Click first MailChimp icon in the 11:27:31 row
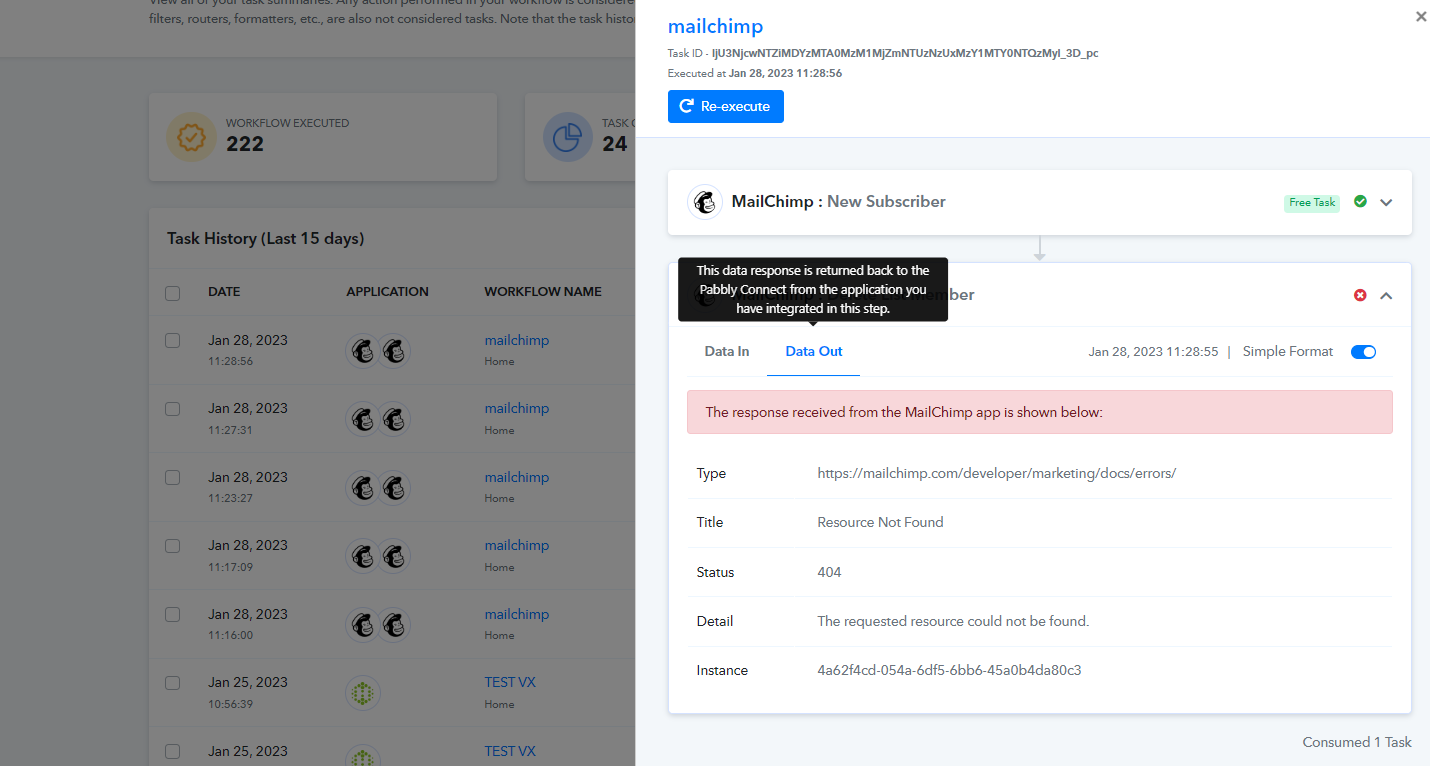The height and width of the screenshot is (766, 1430). click(364, 419)
